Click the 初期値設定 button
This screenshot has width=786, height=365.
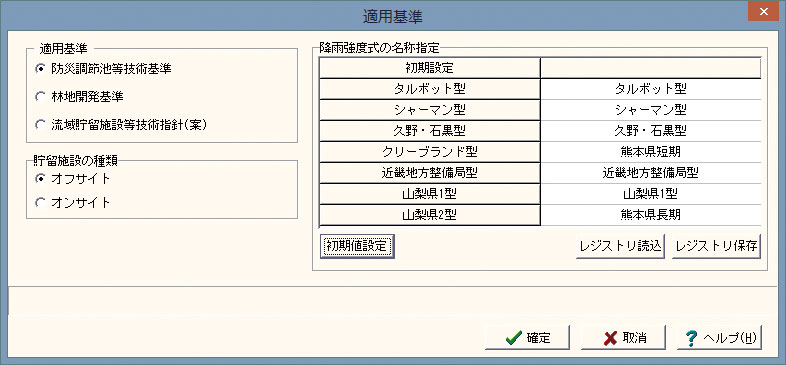[357, 246]
